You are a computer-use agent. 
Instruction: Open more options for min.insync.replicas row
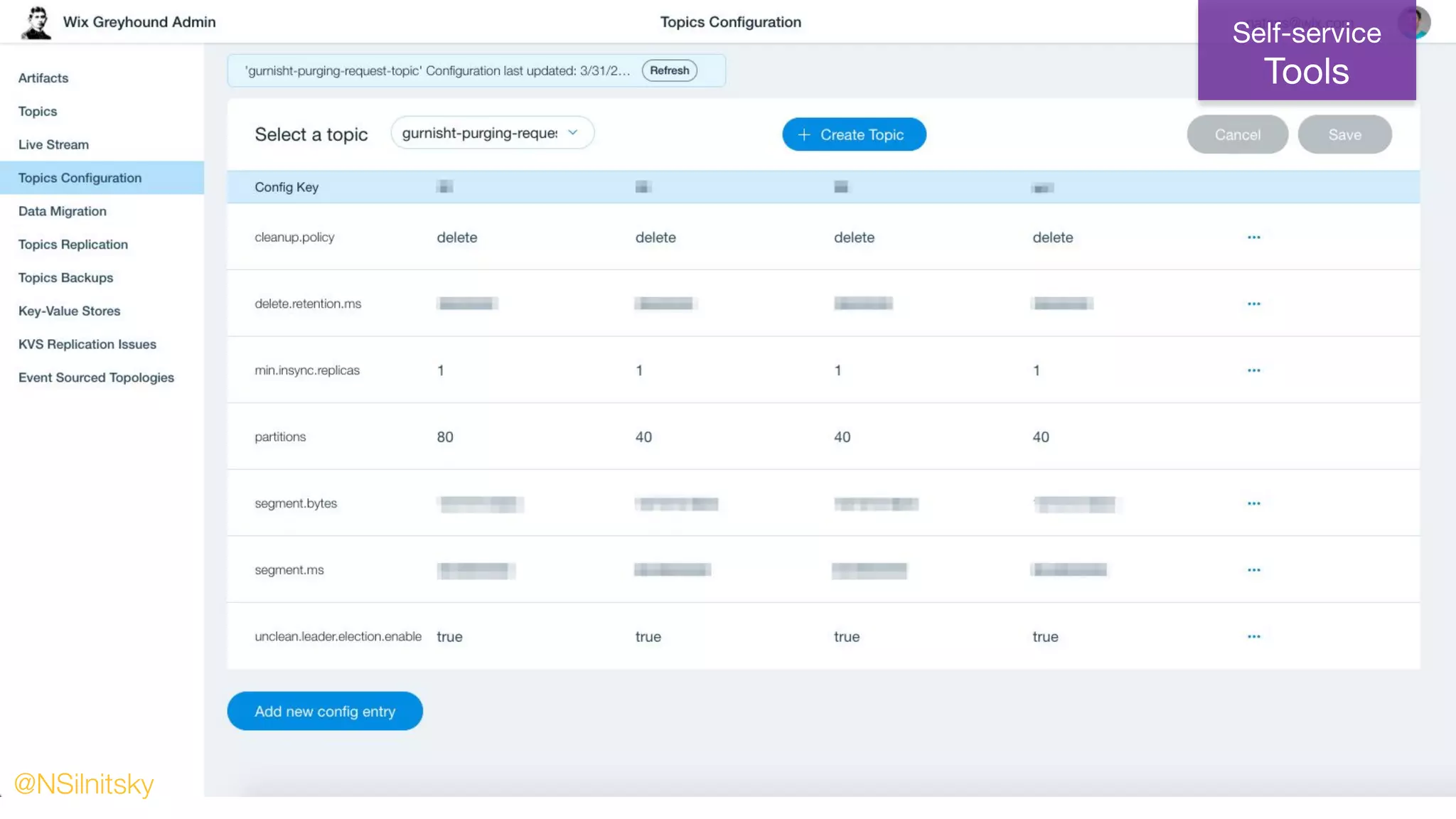click(x=1253, y=370)
